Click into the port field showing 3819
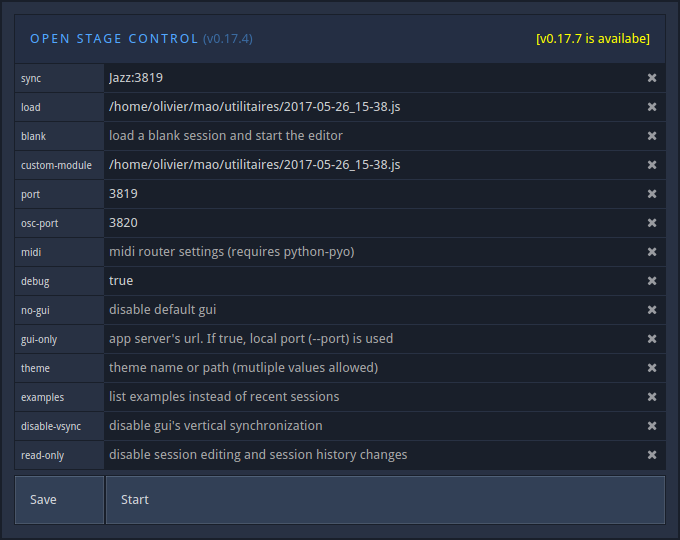 point(370,194)
